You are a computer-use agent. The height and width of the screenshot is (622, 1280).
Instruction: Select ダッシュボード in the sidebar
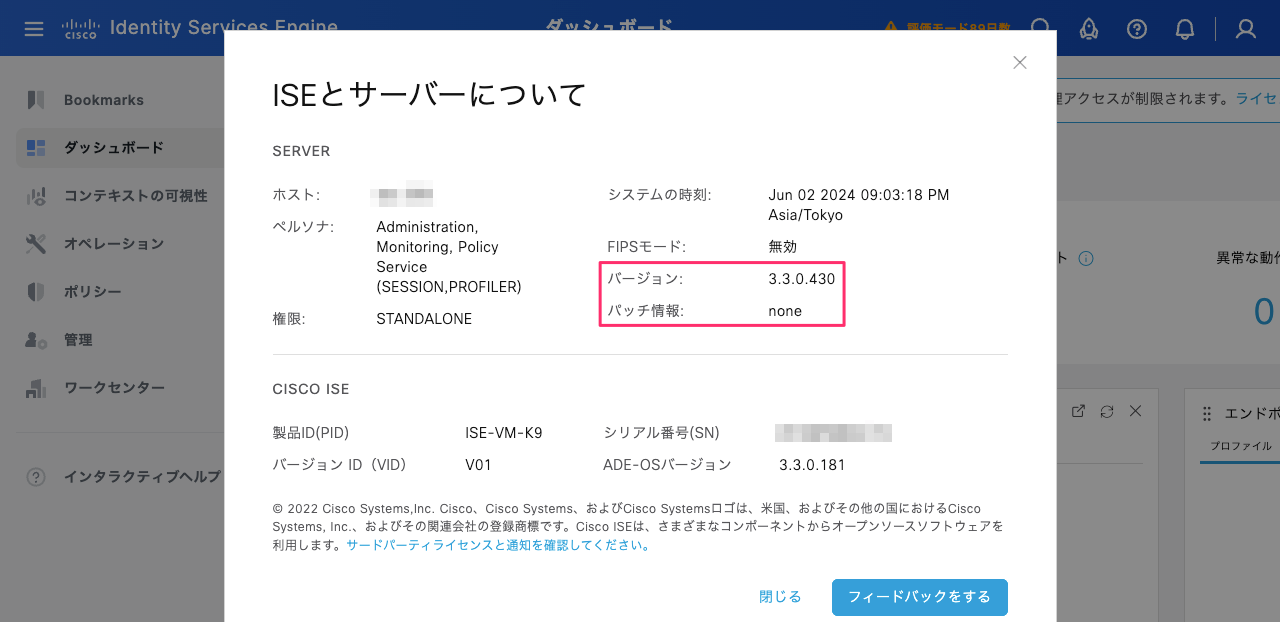(114, 148)
